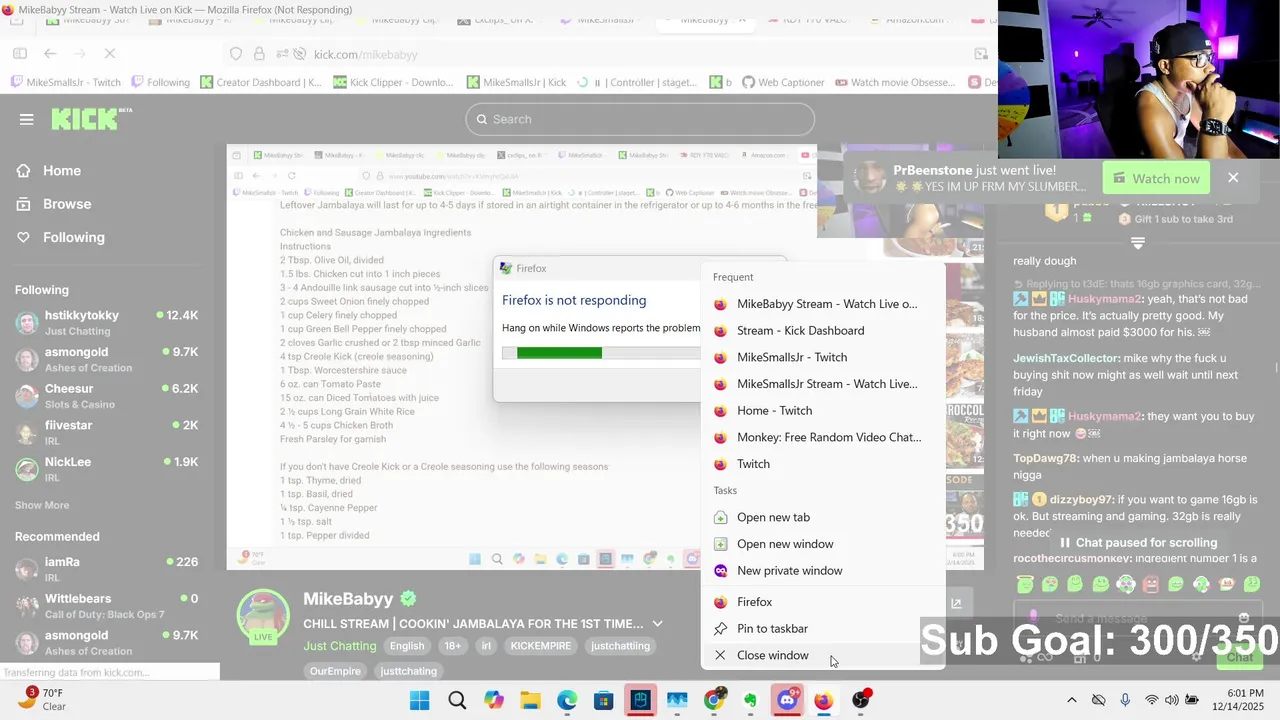Open the popout share icon by stream title
Viewport: 1280px width, 720px height.
(956, 603)
